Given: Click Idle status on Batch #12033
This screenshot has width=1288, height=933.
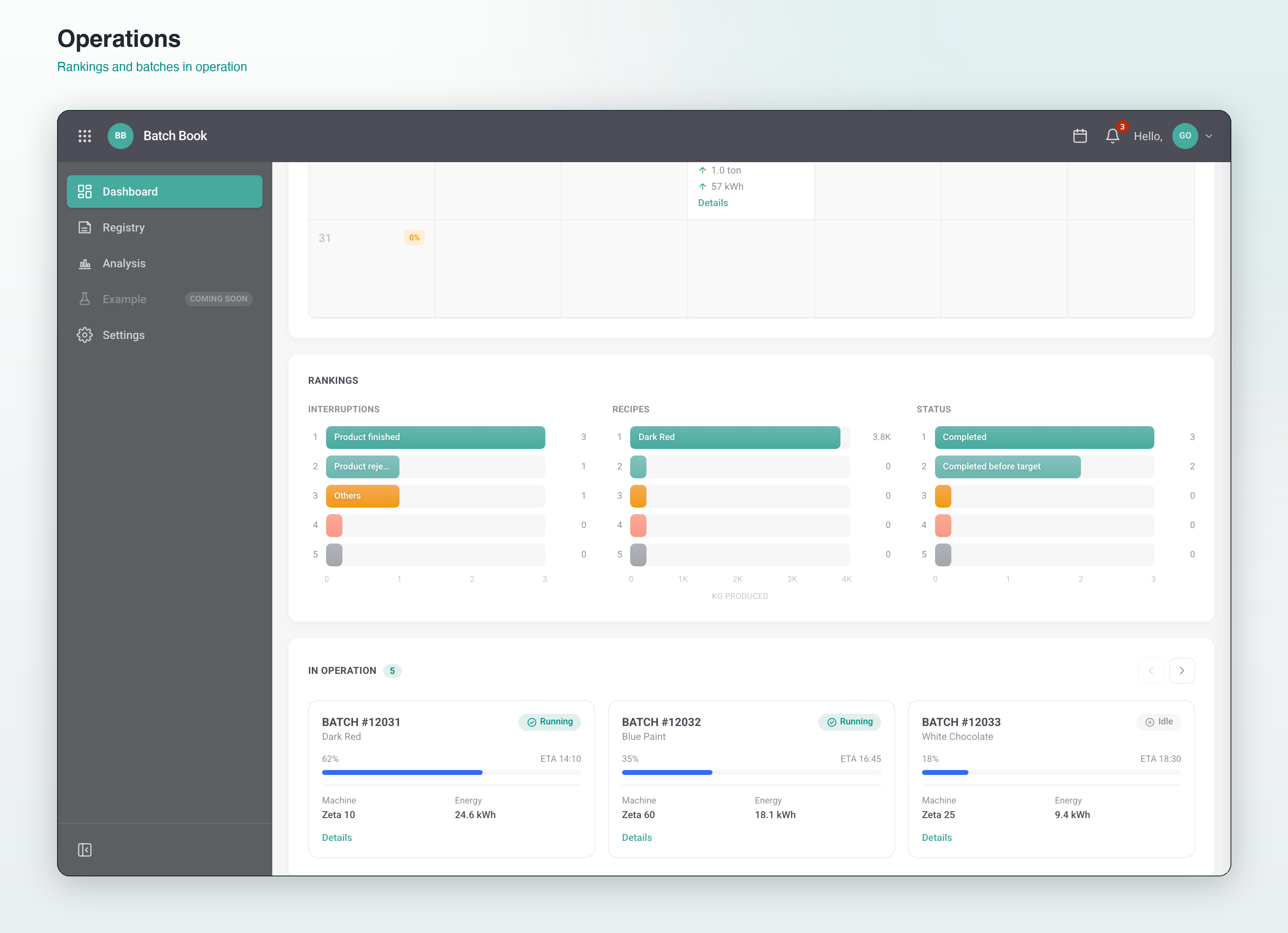Looking at the screenshot, I should (1158, 721).
